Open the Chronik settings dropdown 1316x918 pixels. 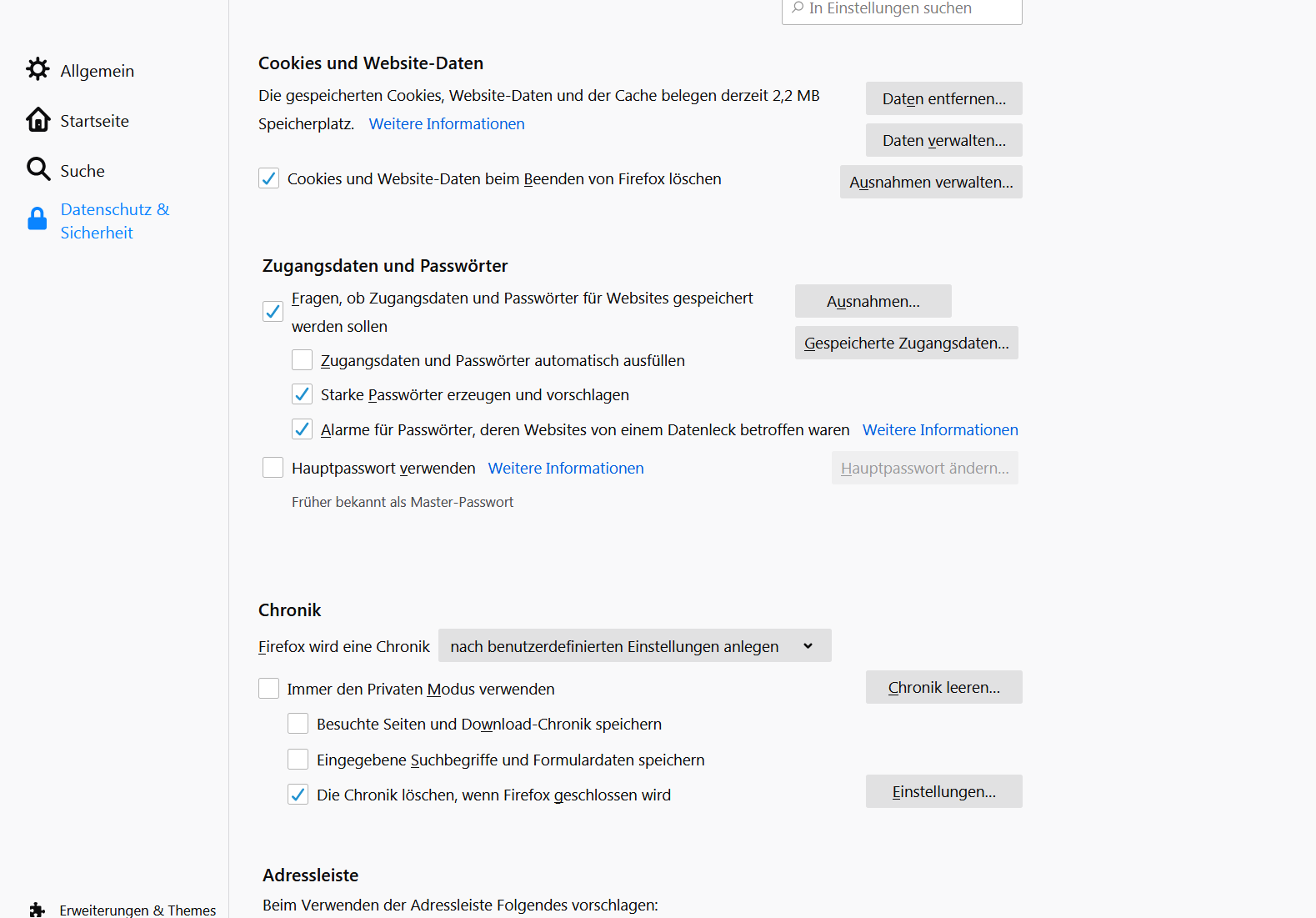(x=634, y=646)
